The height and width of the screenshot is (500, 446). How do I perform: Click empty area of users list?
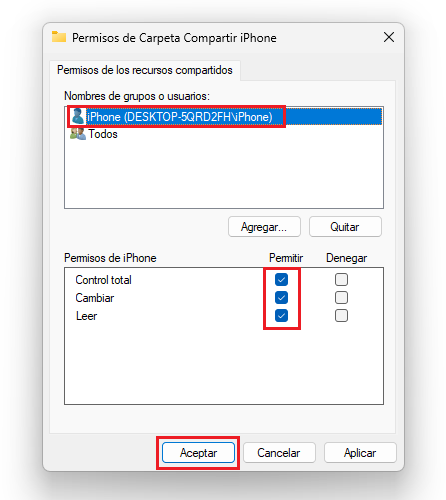[224, 175]
